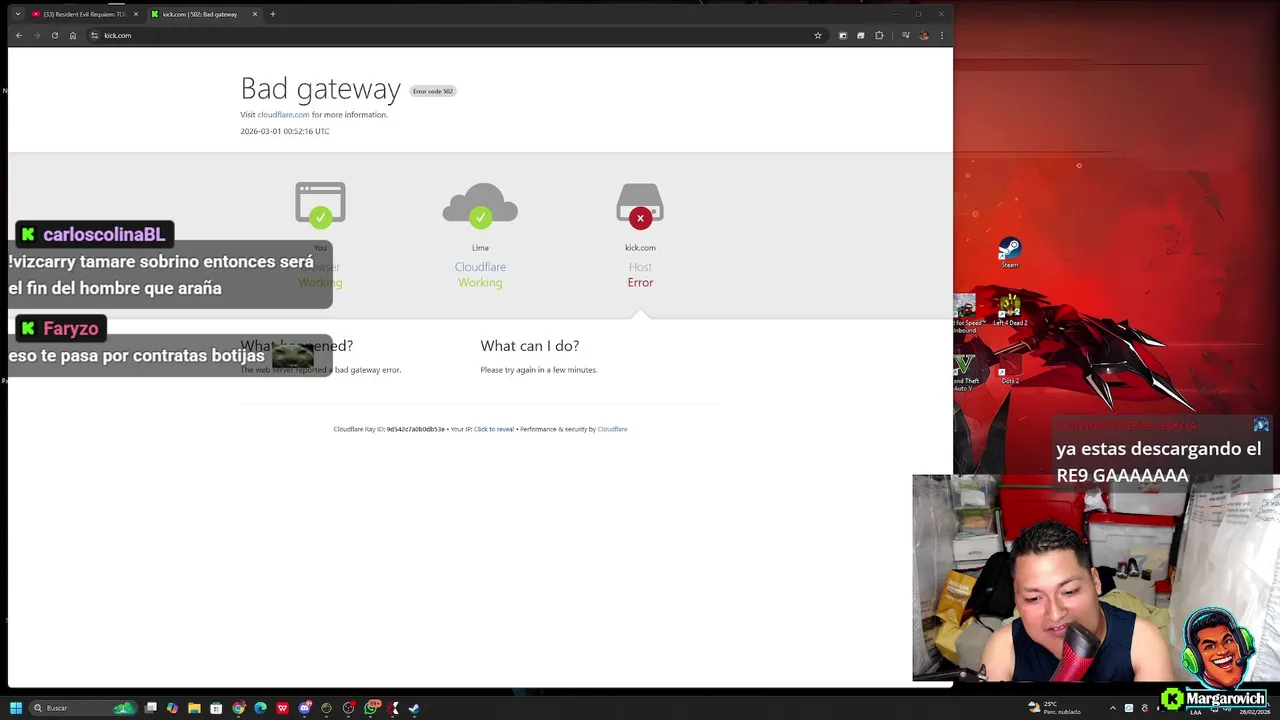
Task: Open WhatsApp on the taskbar
Action: pos(371,708)
